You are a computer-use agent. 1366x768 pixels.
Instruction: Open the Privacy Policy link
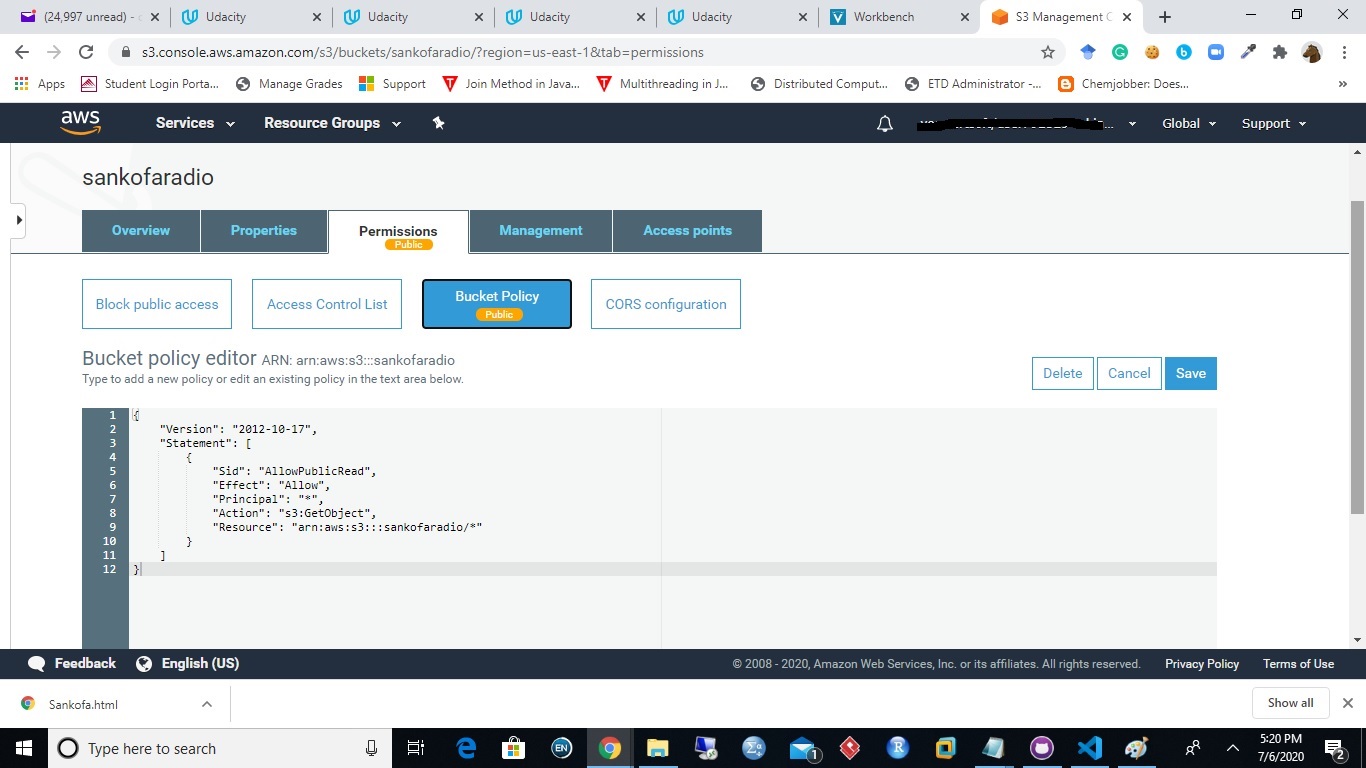coord(1201,663)
